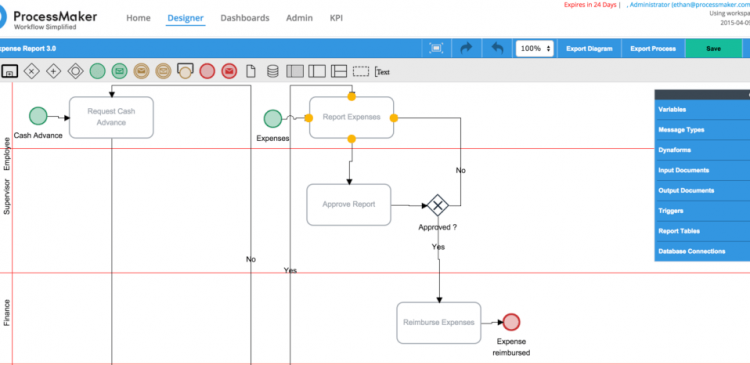The height and width of the screenshot is (365, 750).
Task: Open the Designer tab
Action: point(186,18)
